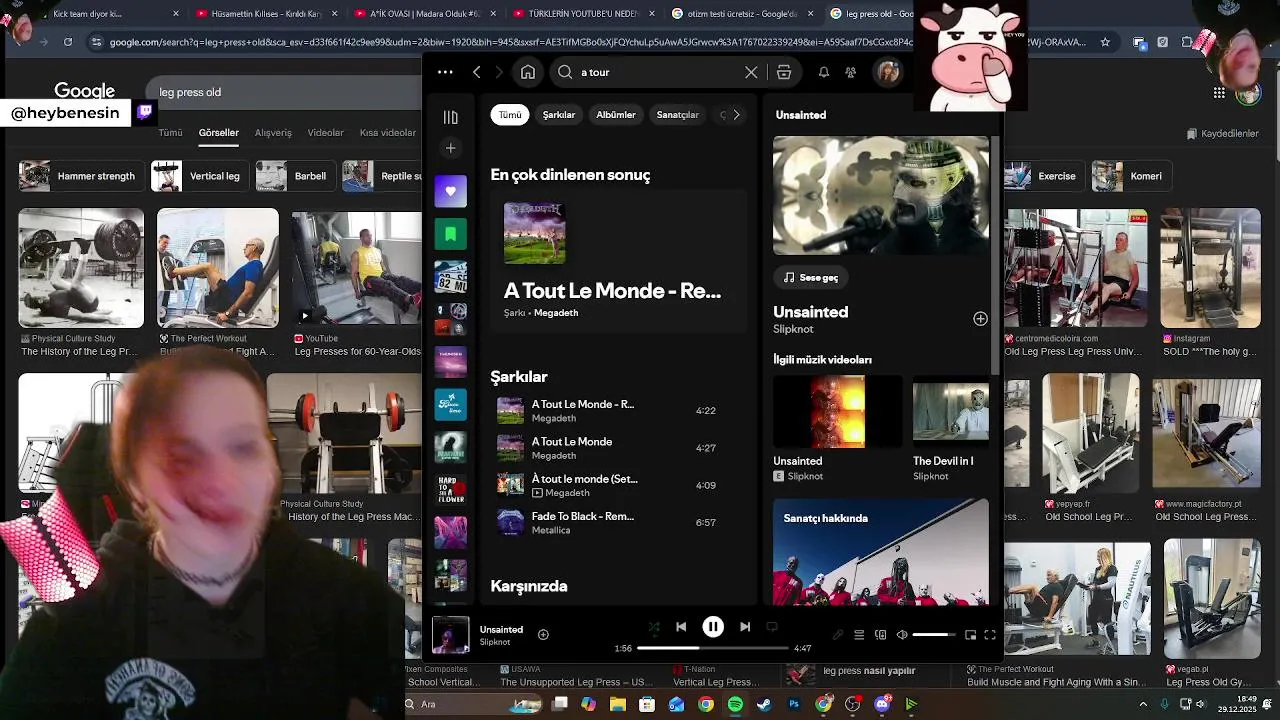1280x720 pixels.
Task: Open Photoshop from the Windows taskbar
Action: click(x=794, y=704)
